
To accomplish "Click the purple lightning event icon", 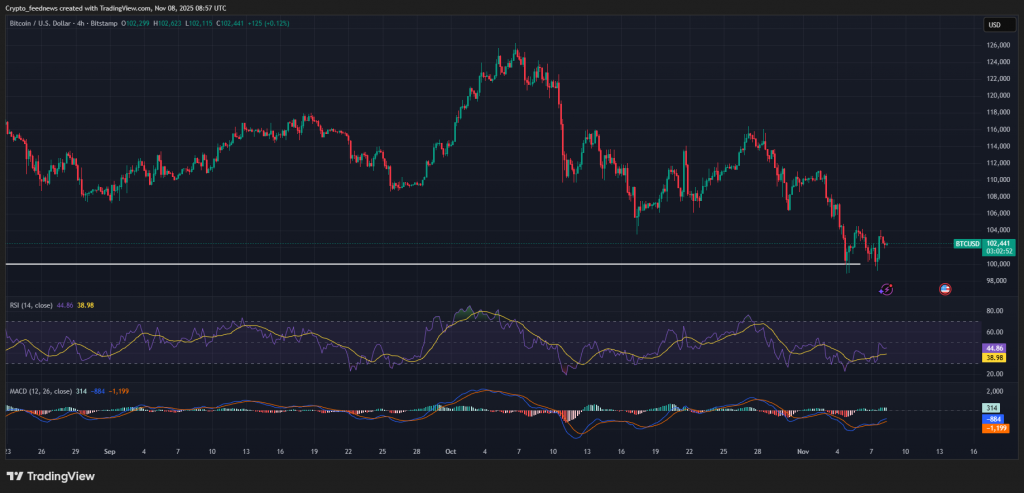I will click(x=886, y=289).
